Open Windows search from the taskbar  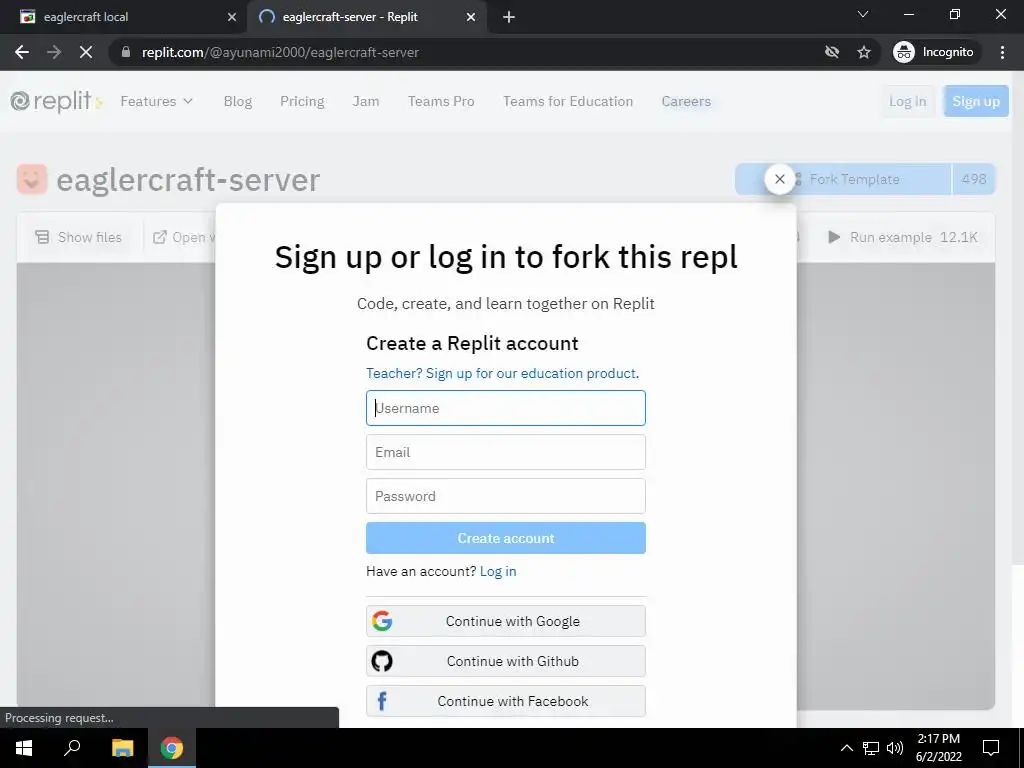pyautogui.click(x=72, y=748)
